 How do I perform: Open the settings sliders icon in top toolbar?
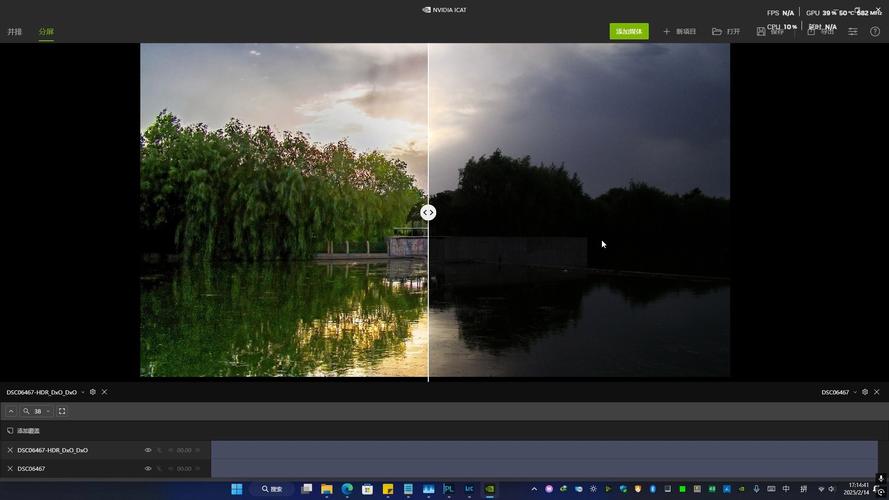point(853,31)
